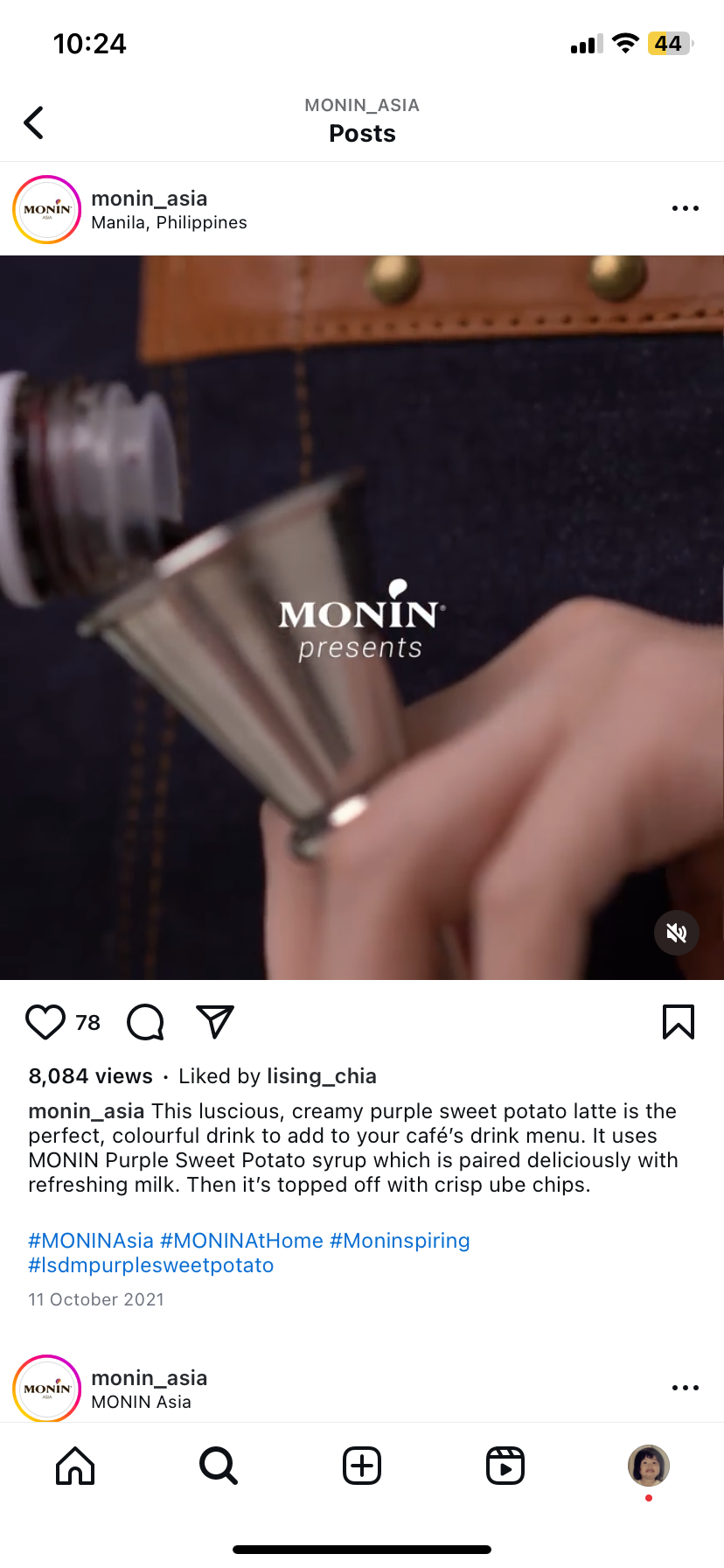Open options menu for second monin_asia post
Image resolution: width=724 pixels, height=1568 pixels.
pos(686,1388)
